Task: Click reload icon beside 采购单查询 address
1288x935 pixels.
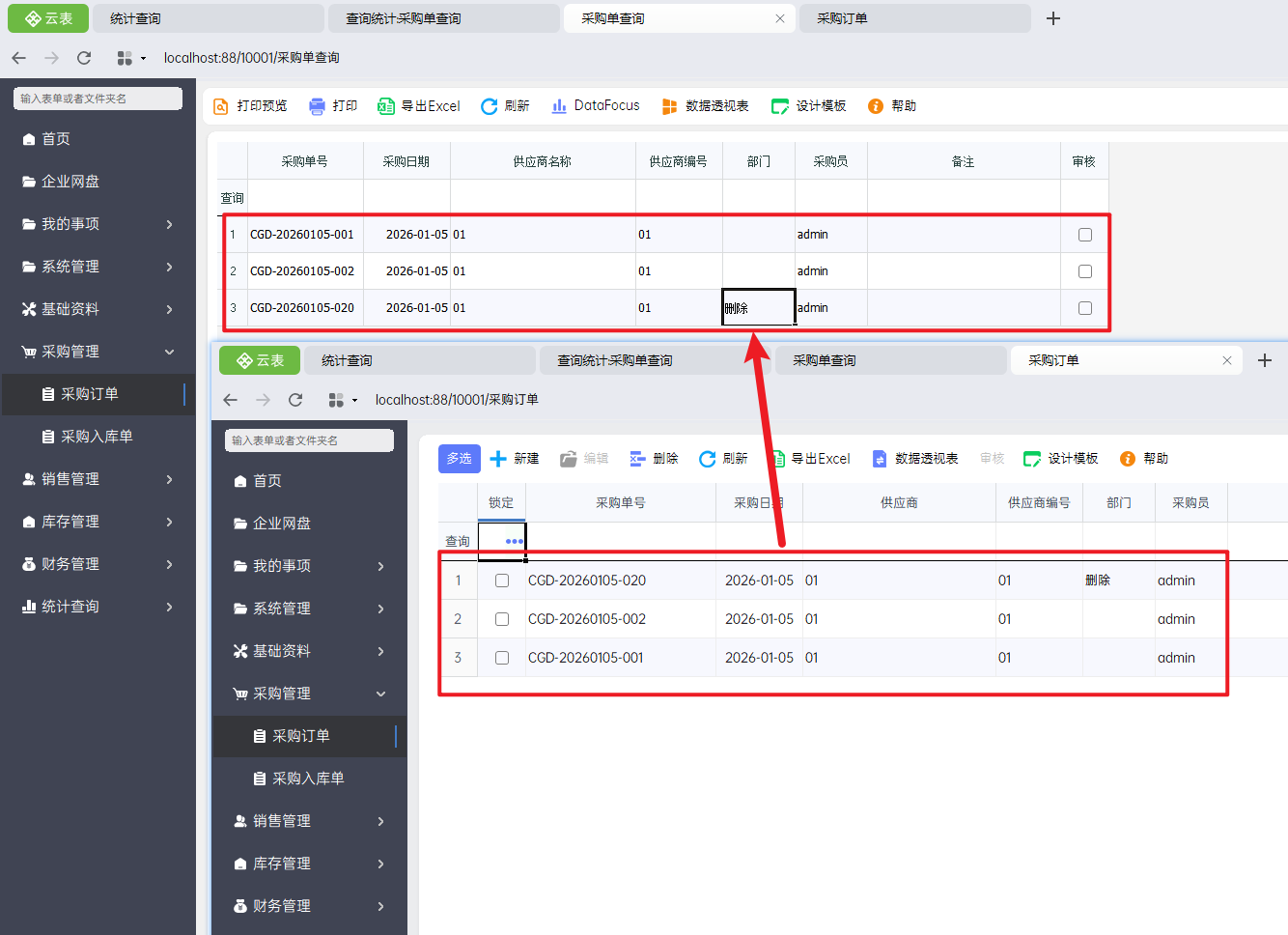Action: (84, 58)
